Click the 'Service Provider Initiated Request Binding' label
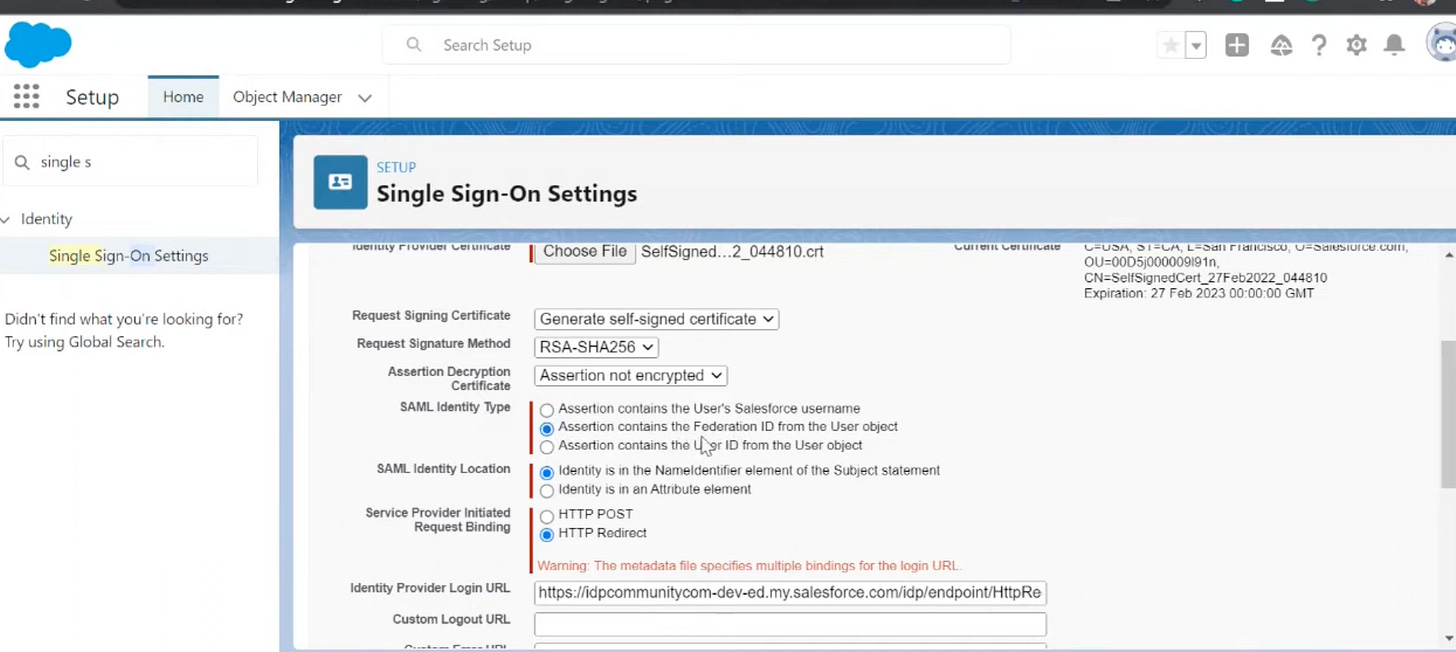 click(x=438, y=520)
